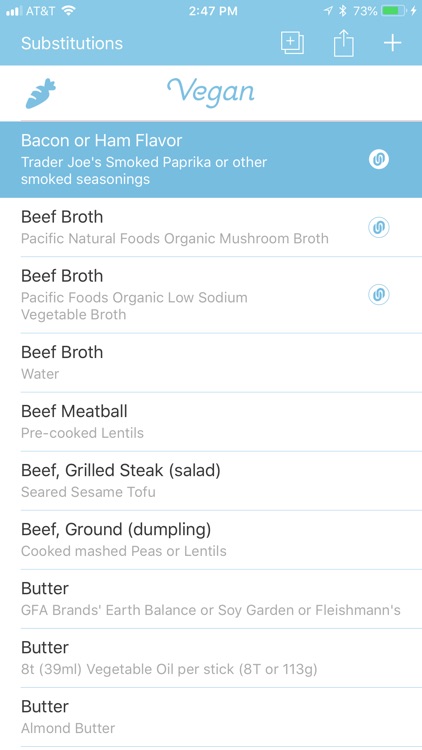Go back to Substitutions

pyautogui.click(x=72, y=43)
